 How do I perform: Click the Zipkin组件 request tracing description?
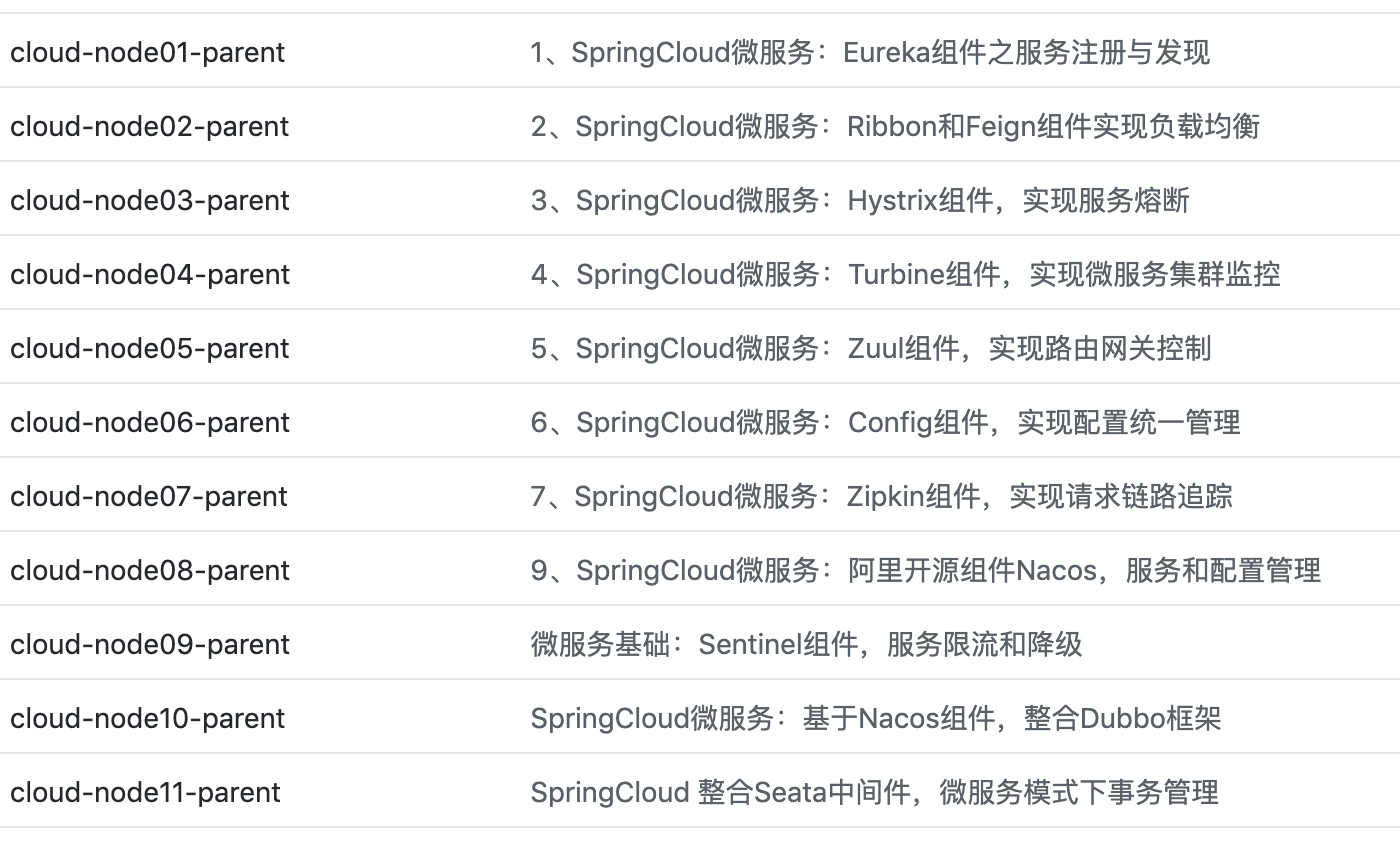coord(881,496)
